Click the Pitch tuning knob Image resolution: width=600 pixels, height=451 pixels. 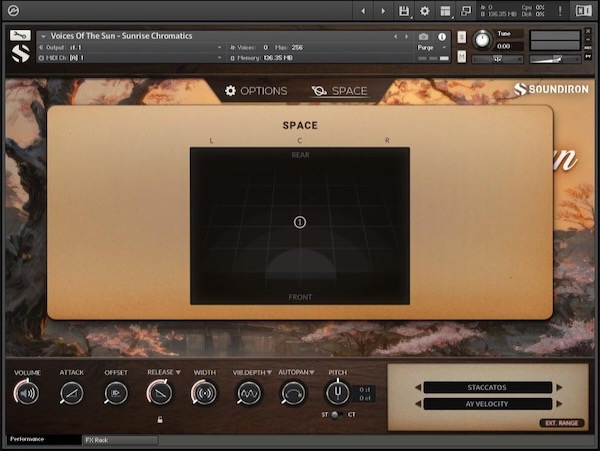337,393
